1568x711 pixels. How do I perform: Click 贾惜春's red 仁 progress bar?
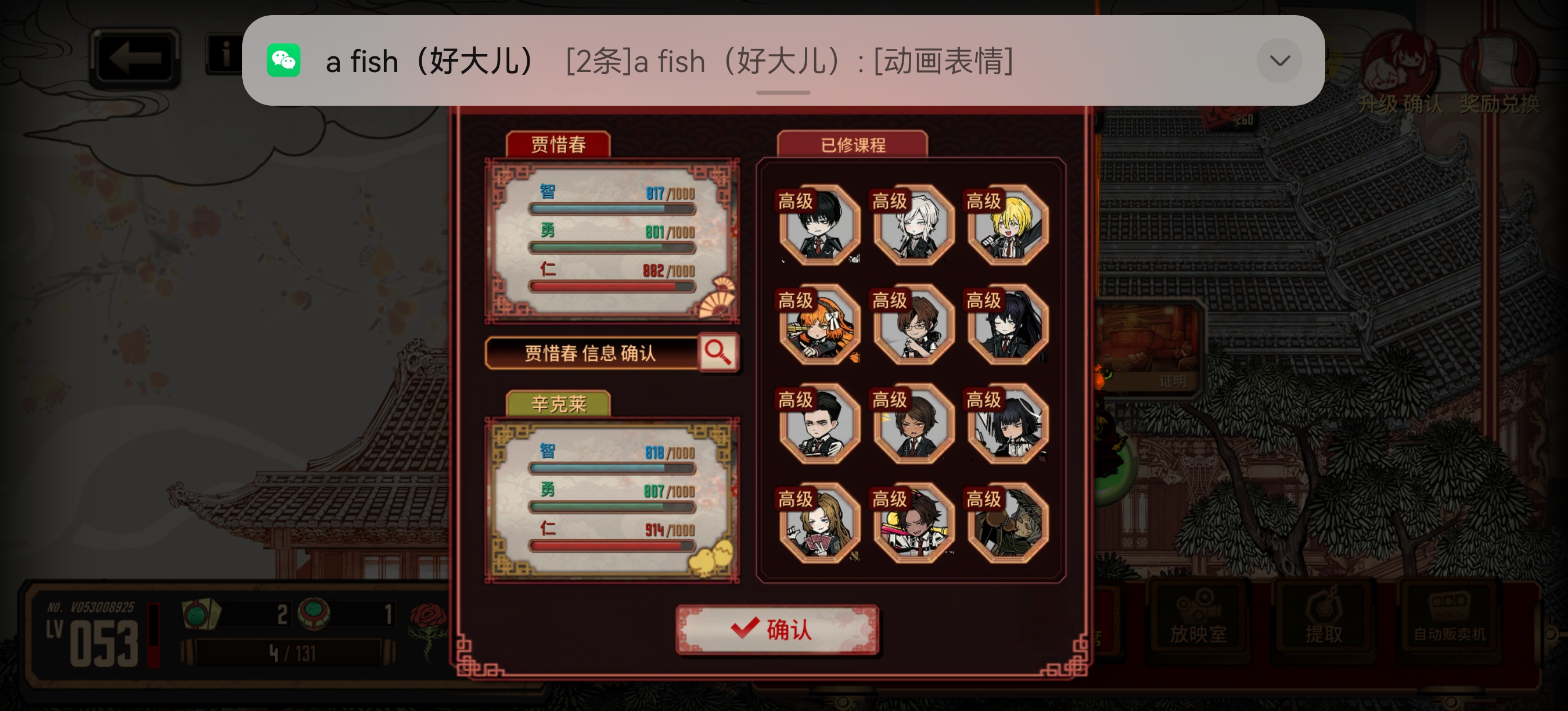tap(612, 287)
